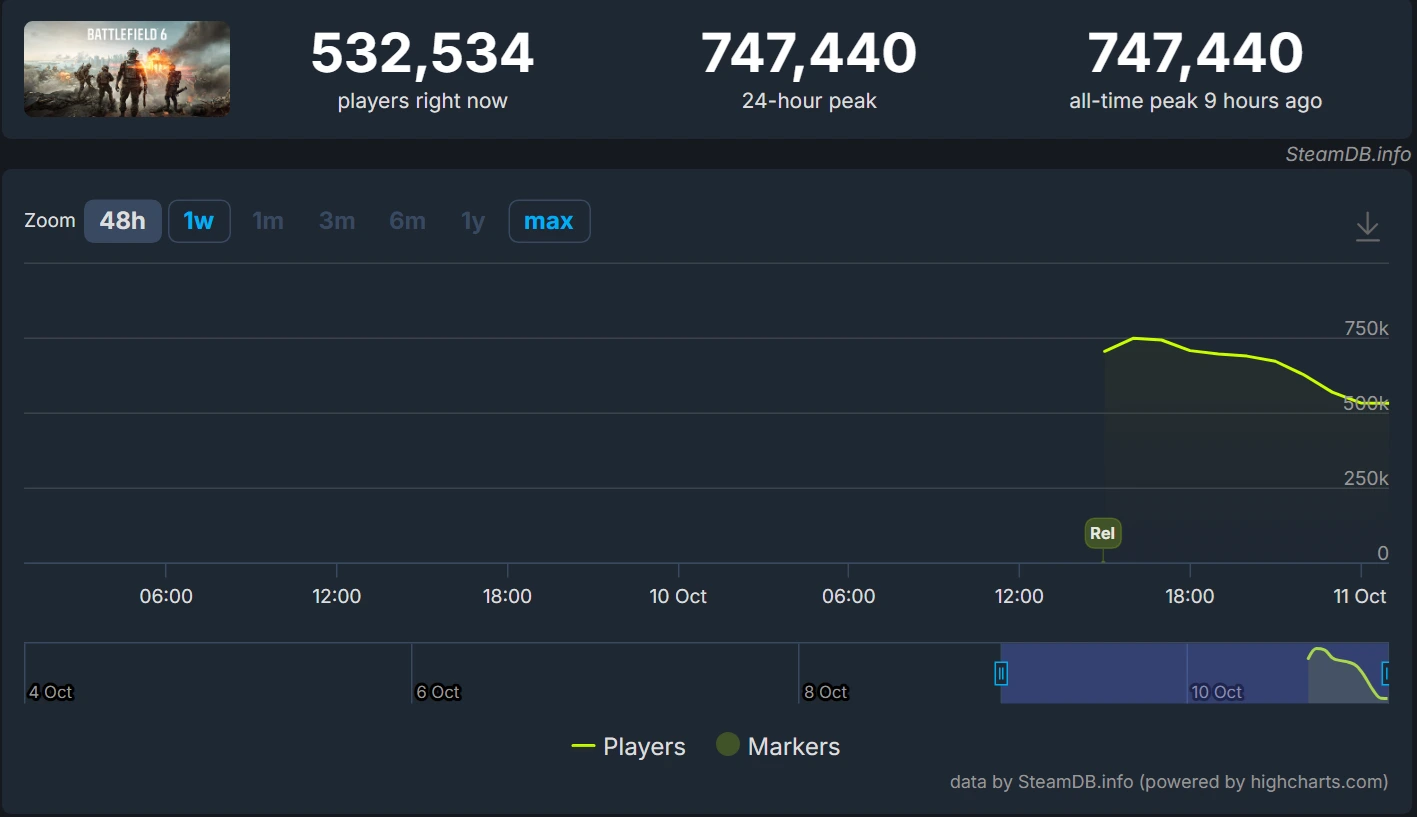Click the 532,534 players right now figure

(x=422, y=54)
